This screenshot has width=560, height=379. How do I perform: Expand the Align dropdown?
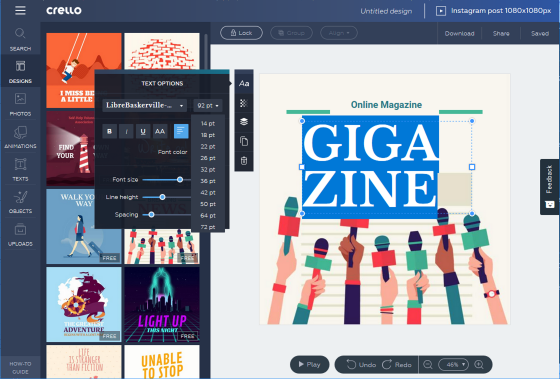pyautogui.click(x=339, y=33)
